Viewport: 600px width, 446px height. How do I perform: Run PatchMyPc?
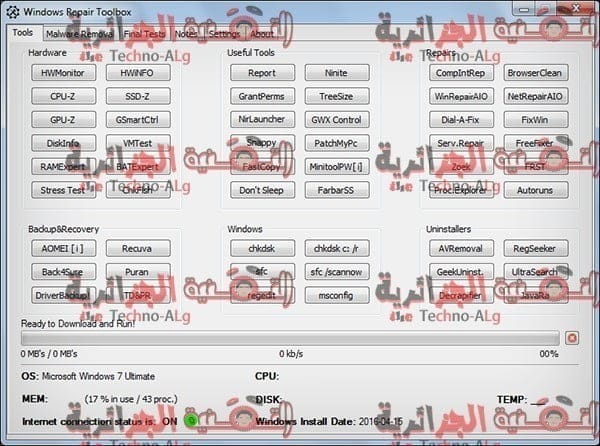click(x=337, y=143)
